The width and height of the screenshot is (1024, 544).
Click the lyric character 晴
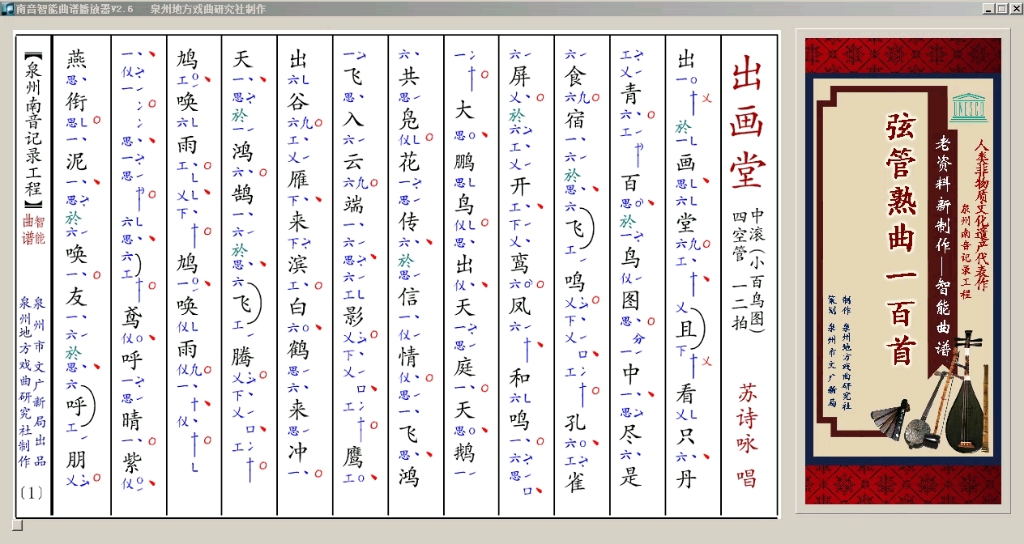tap(132, 419)
